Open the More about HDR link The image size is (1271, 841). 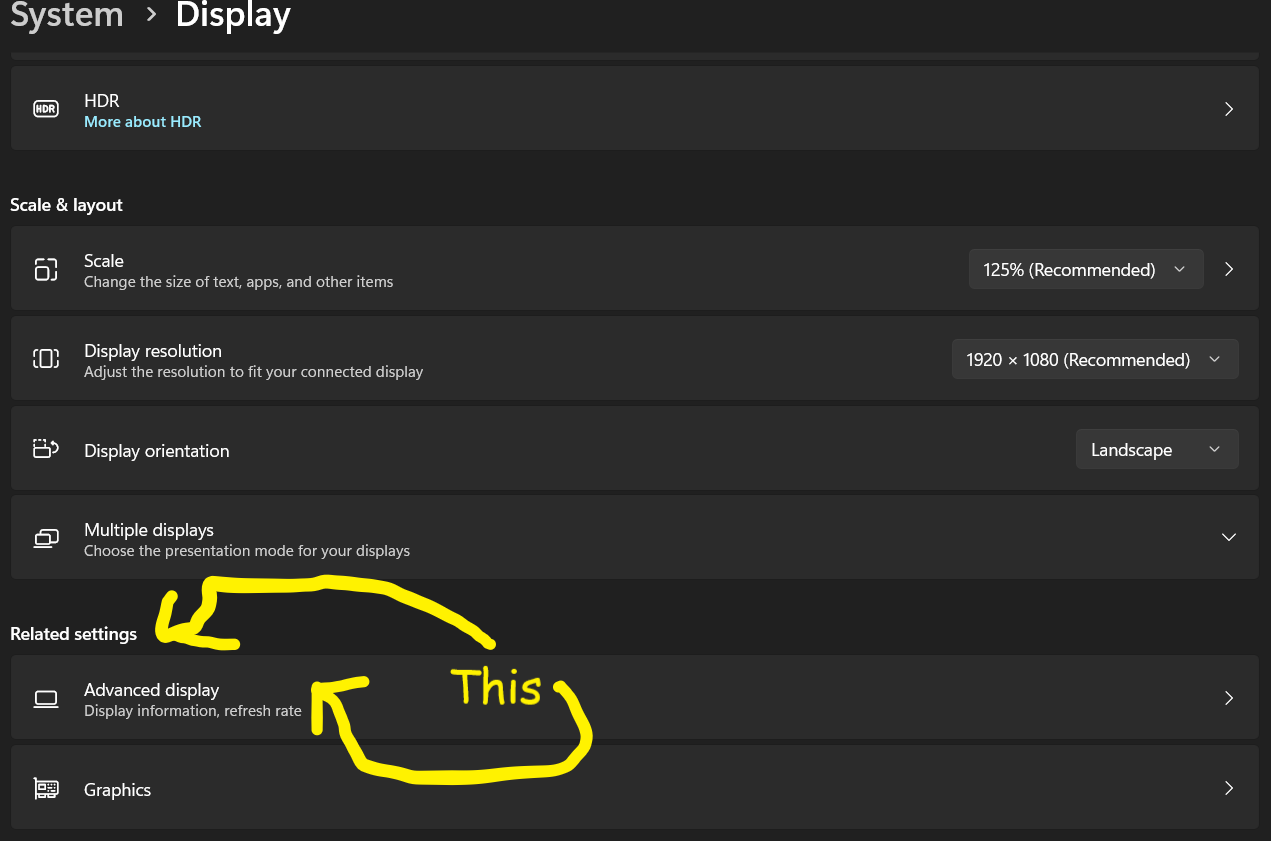(x=142, y=122)
